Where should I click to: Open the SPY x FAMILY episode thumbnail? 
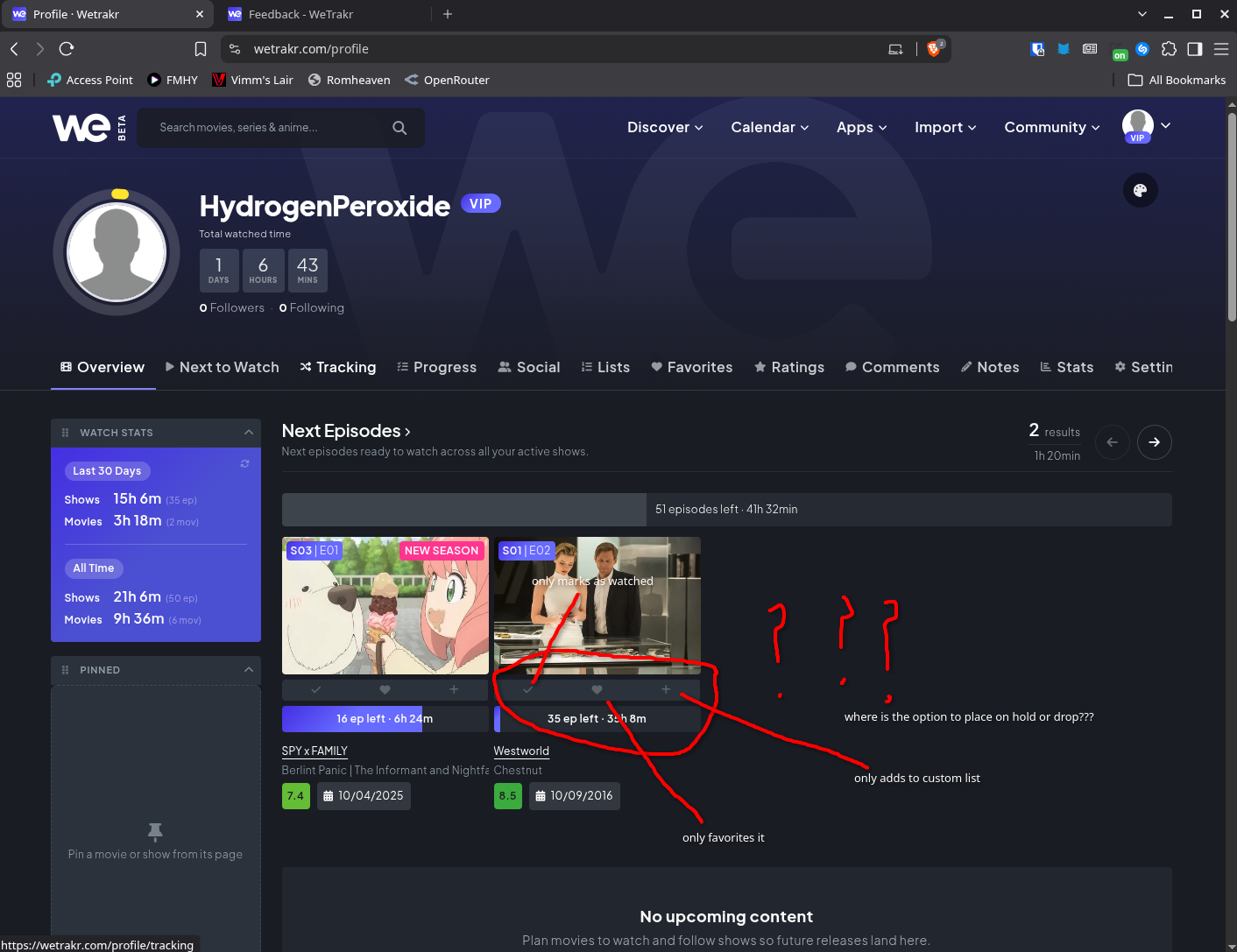[385, 606]
